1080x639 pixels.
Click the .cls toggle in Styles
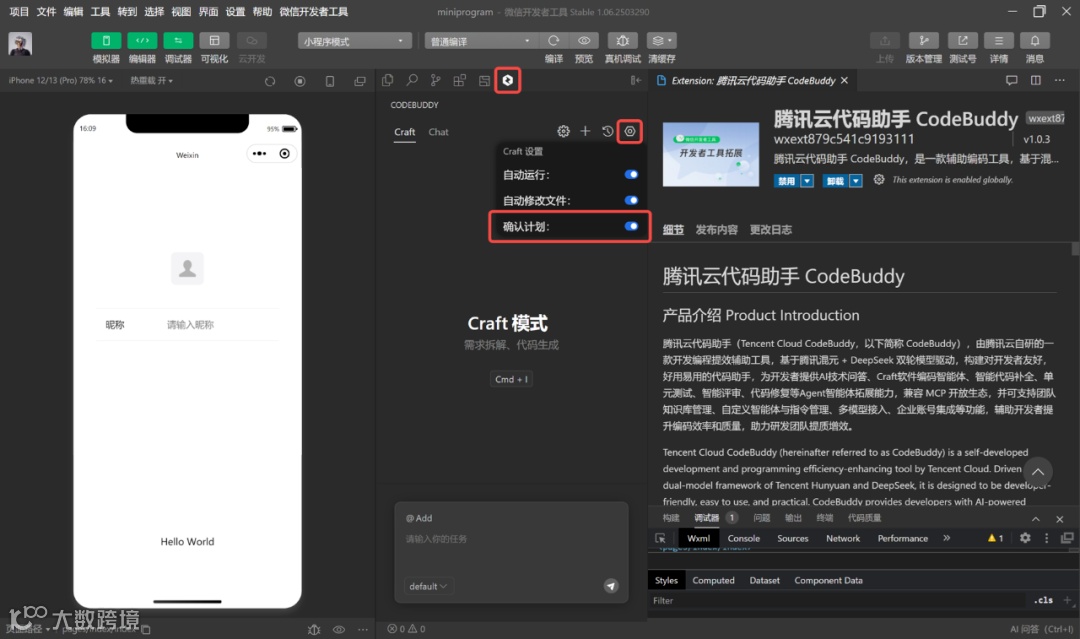pos(1043,600)
